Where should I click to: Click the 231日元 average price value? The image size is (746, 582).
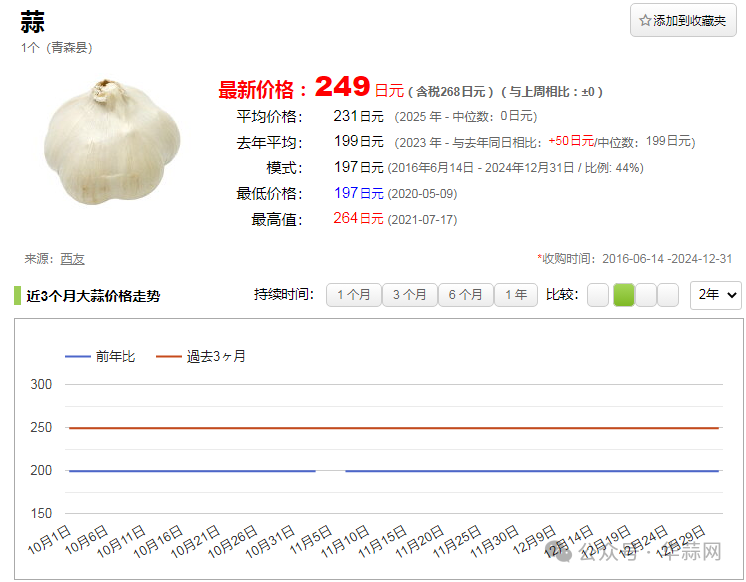tap(358, 116)
